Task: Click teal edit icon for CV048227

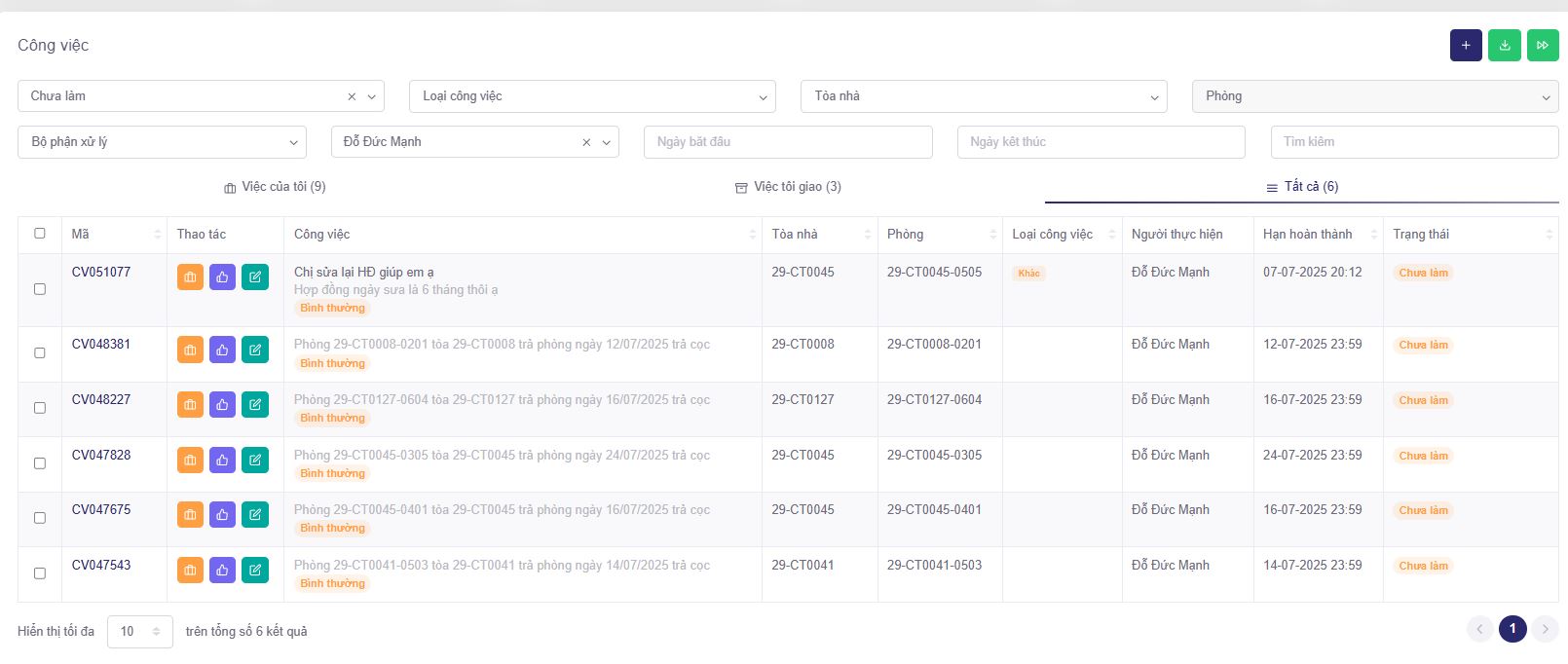Action: pos(254,405)
